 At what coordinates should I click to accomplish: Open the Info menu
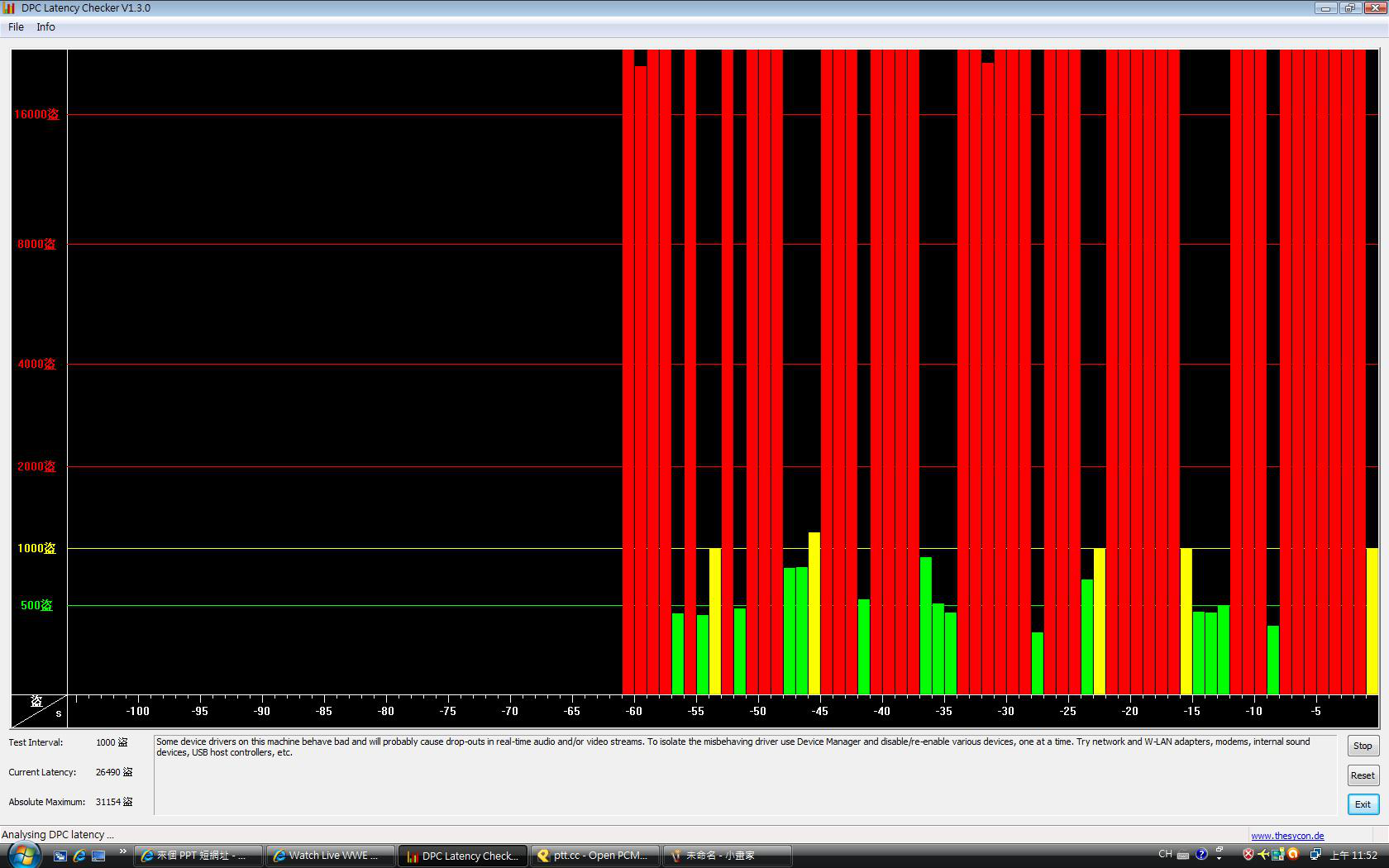[45, 27]
